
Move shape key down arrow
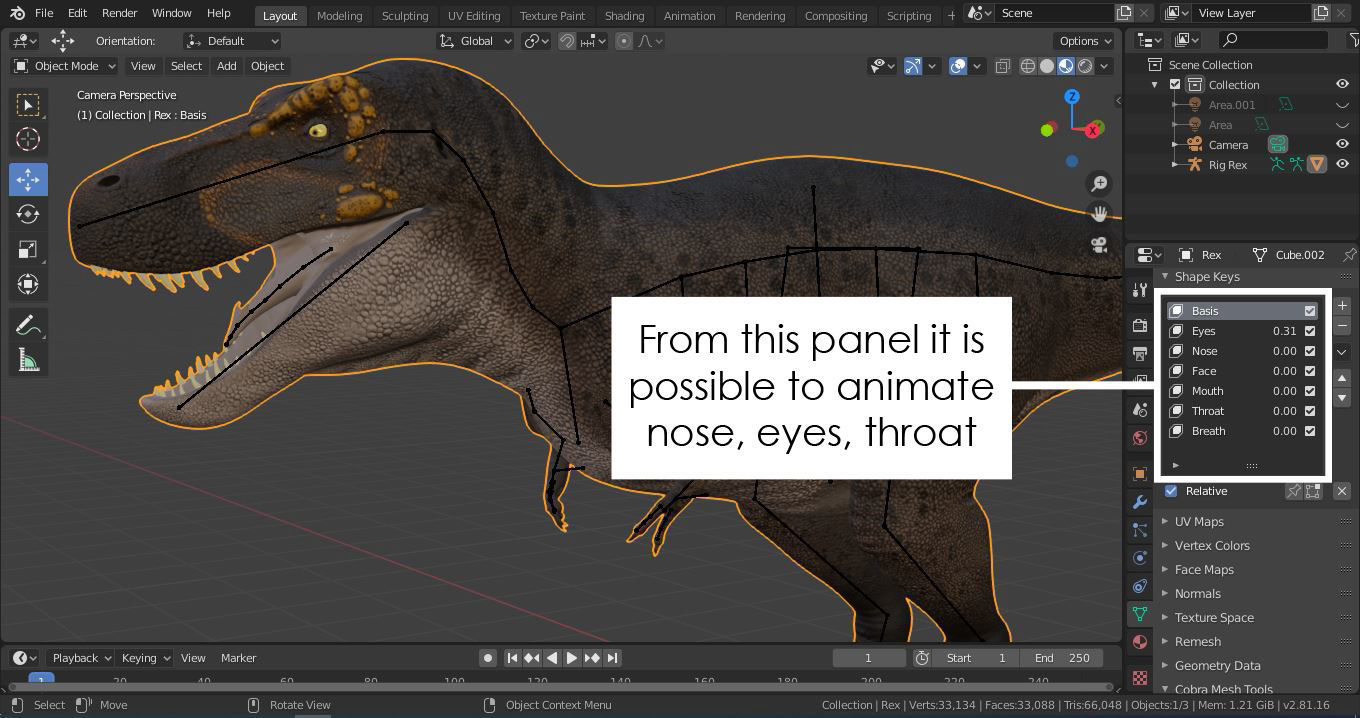point(1342,398)
